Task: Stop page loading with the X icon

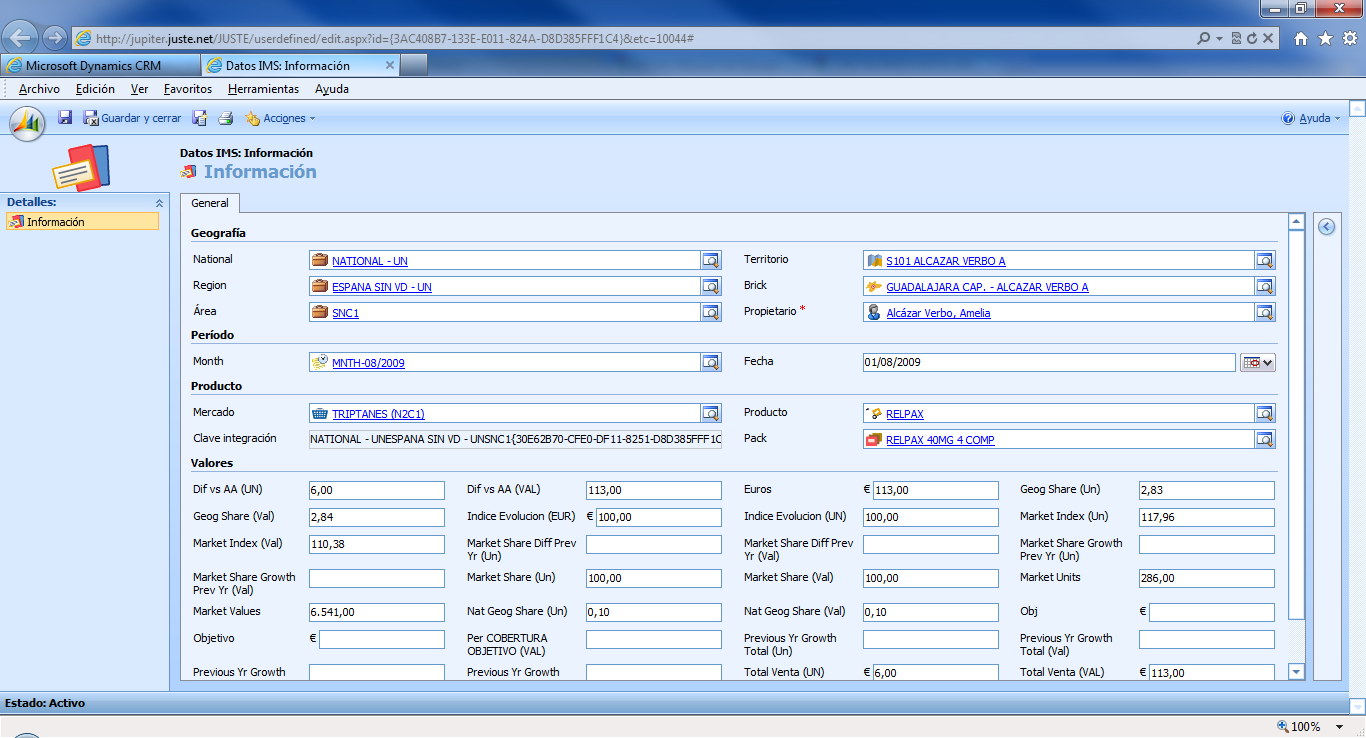Action: (x=1268, y=38)
